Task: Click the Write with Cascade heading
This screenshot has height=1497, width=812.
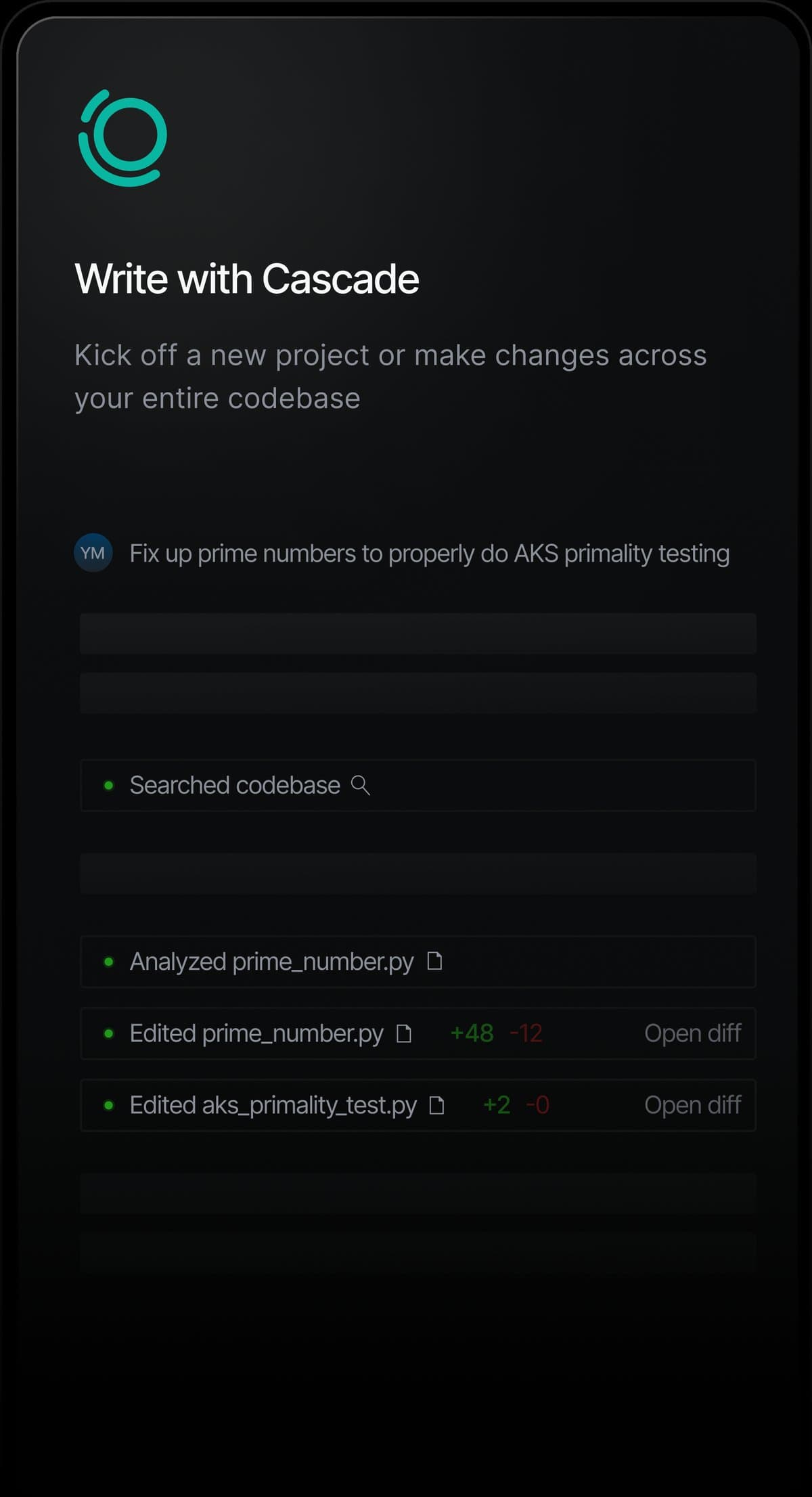Action: (x=248, y=277)
